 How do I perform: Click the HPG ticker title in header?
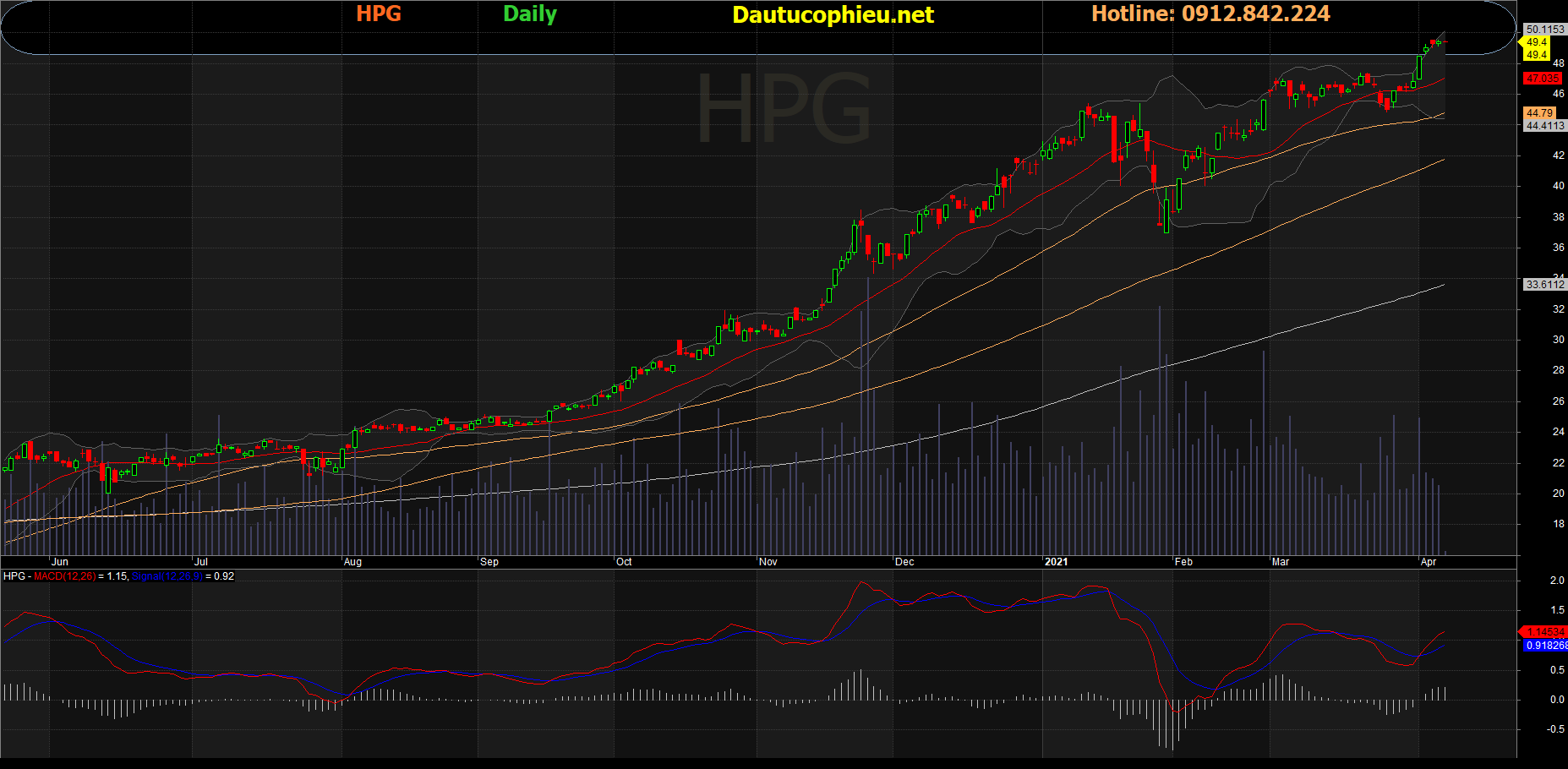coord(379,14)
